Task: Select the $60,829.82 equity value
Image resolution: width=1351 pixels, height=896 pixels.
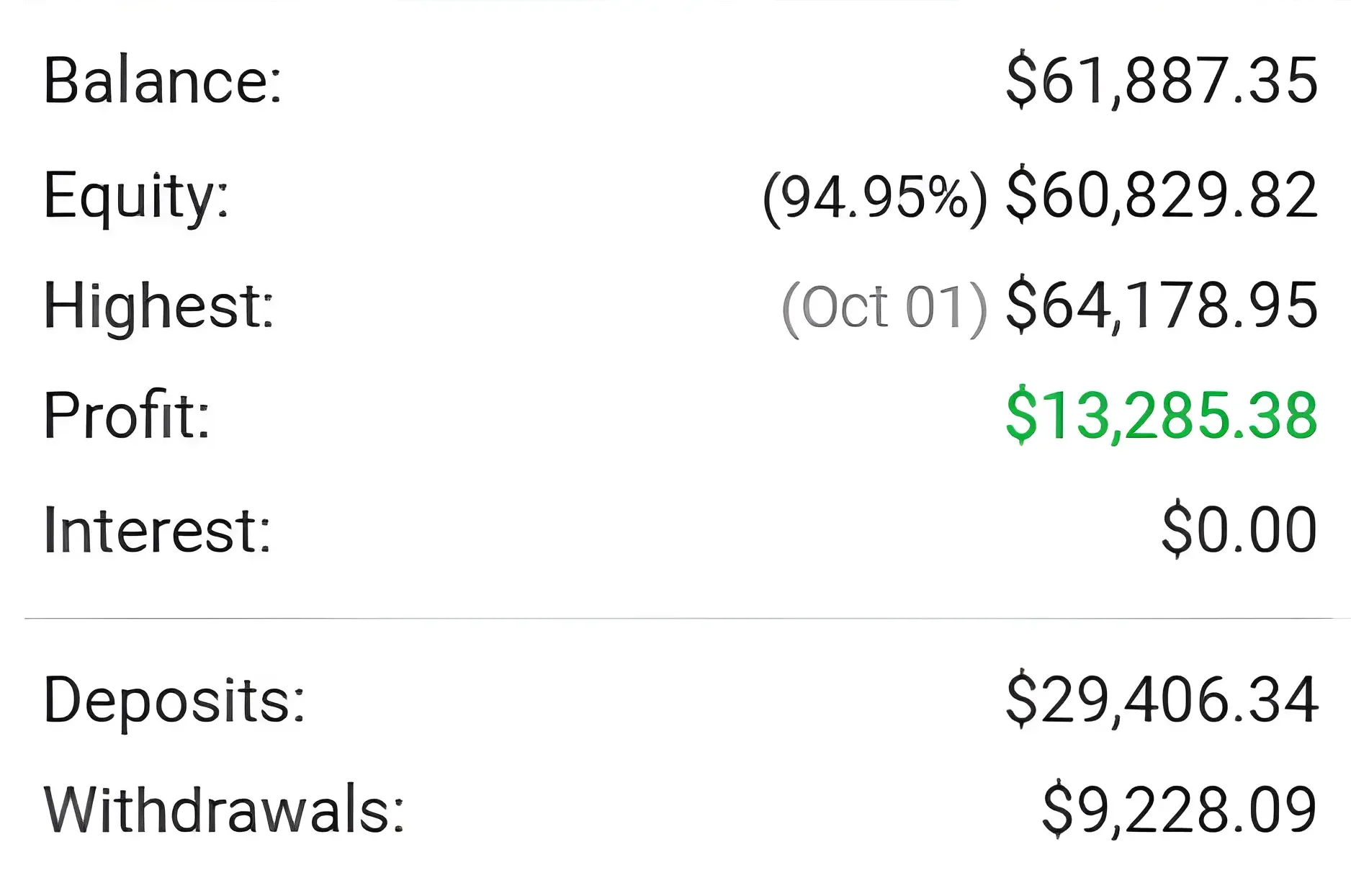Action: (1162, 196)
